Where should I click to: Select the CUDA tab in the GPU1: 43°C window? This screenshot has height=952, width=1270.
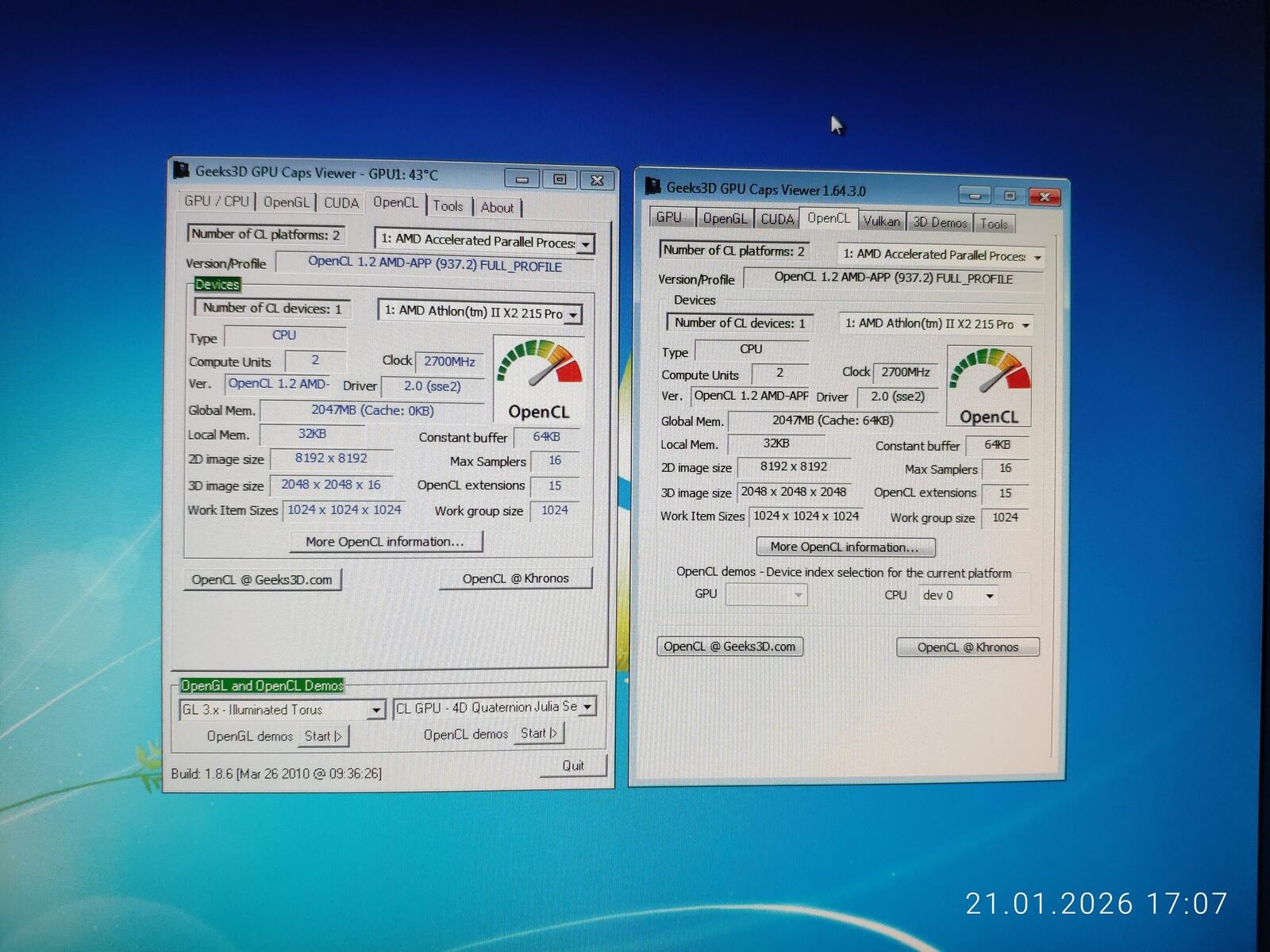tap(341, 203)
